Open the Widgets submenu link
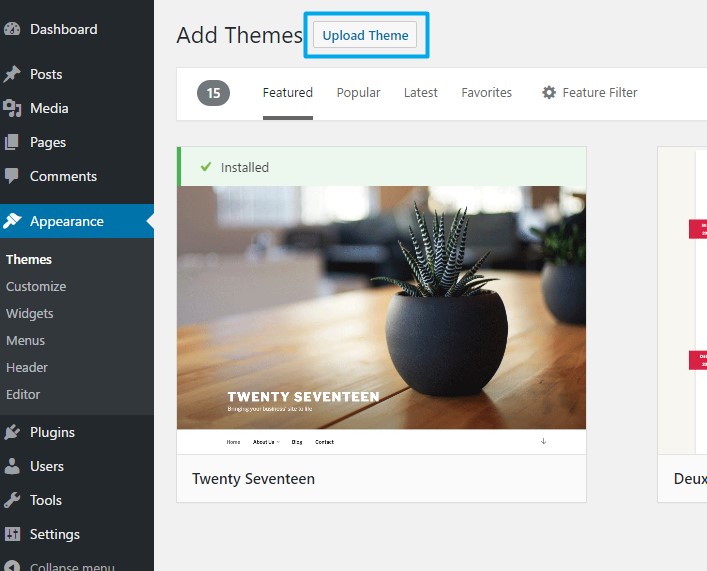Image resolution: width=707 pixels, height=571 pixels. (x=30, y=313)
